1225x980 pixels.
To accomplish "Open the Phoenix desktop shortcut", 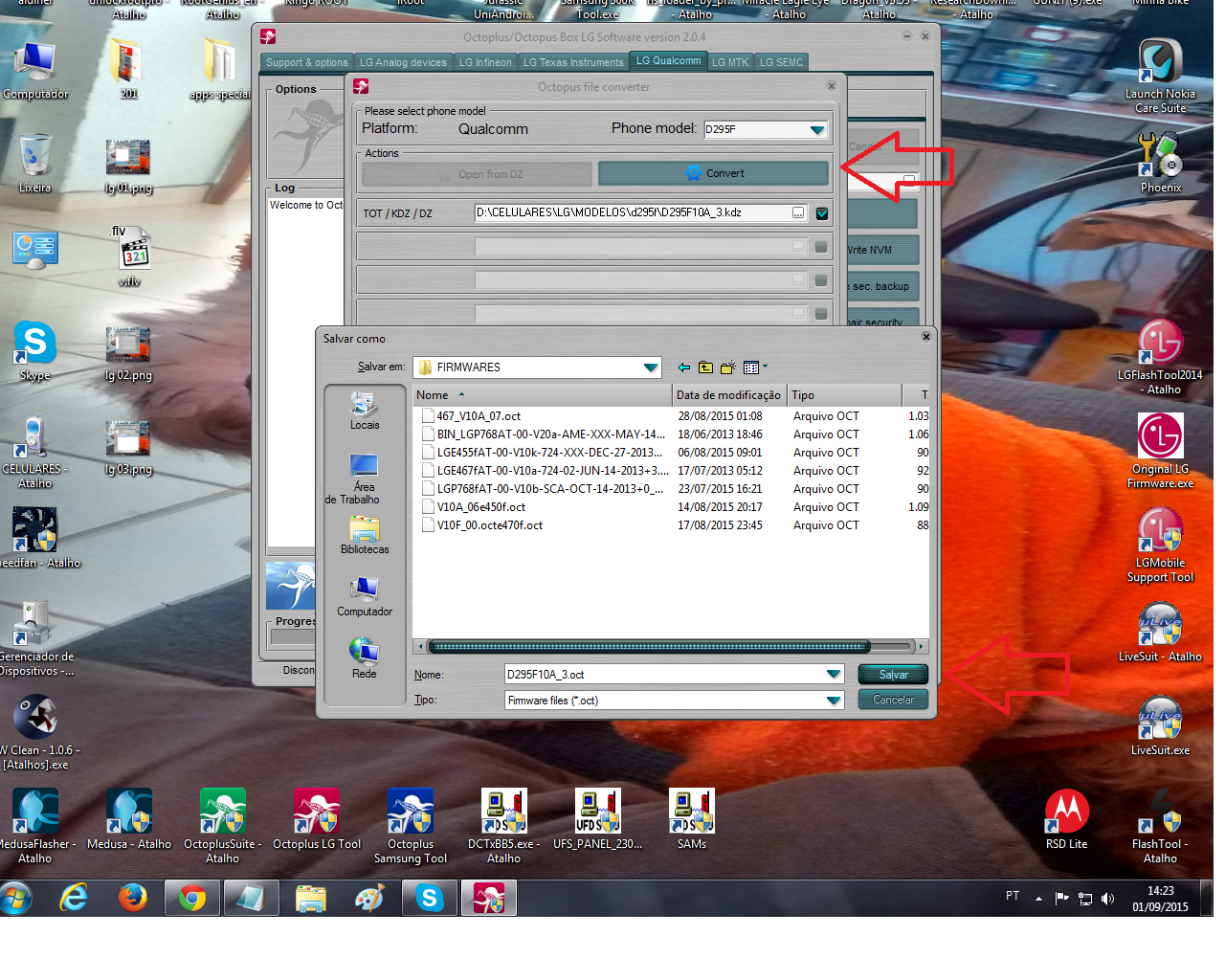I will point(1160,163).
